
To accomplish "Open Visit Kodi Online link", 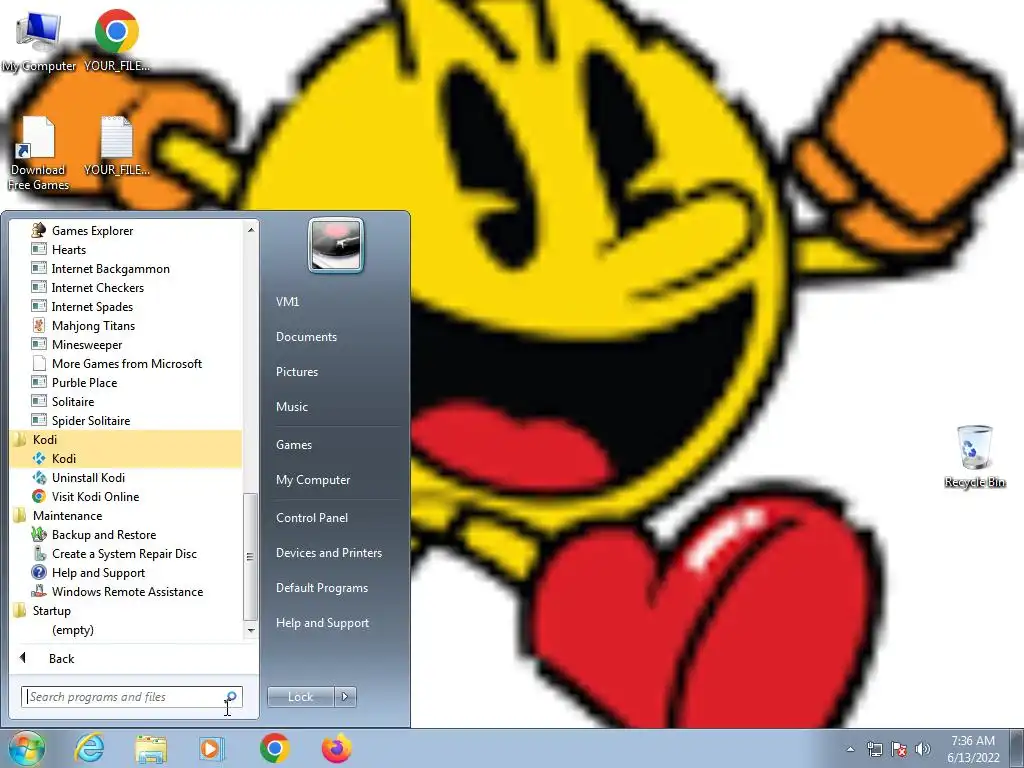I will pos(95,496).
